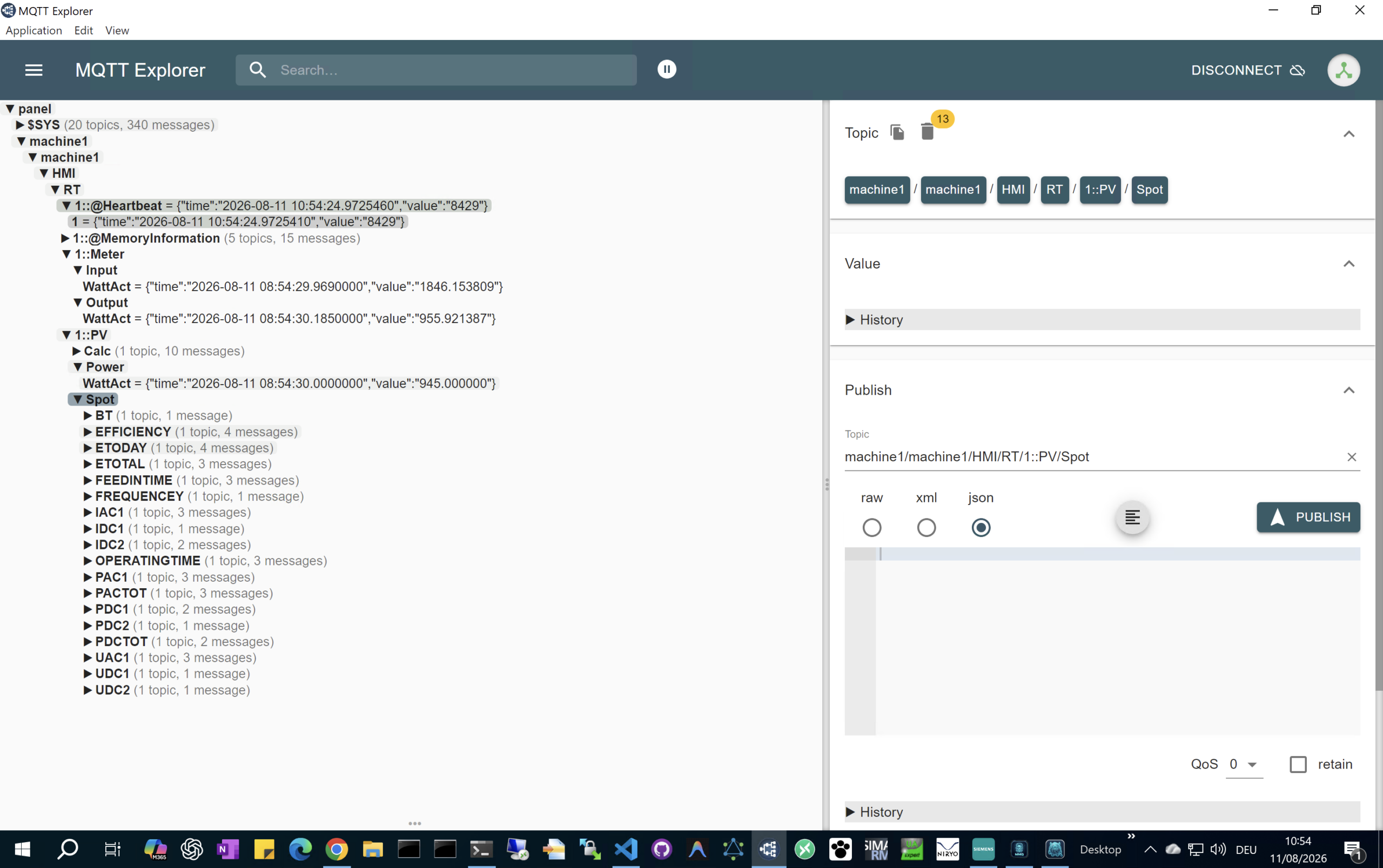Viewport: 1383px width, 868px height.
Task: Click the PUBLISH button
Action: (1308, 517)
